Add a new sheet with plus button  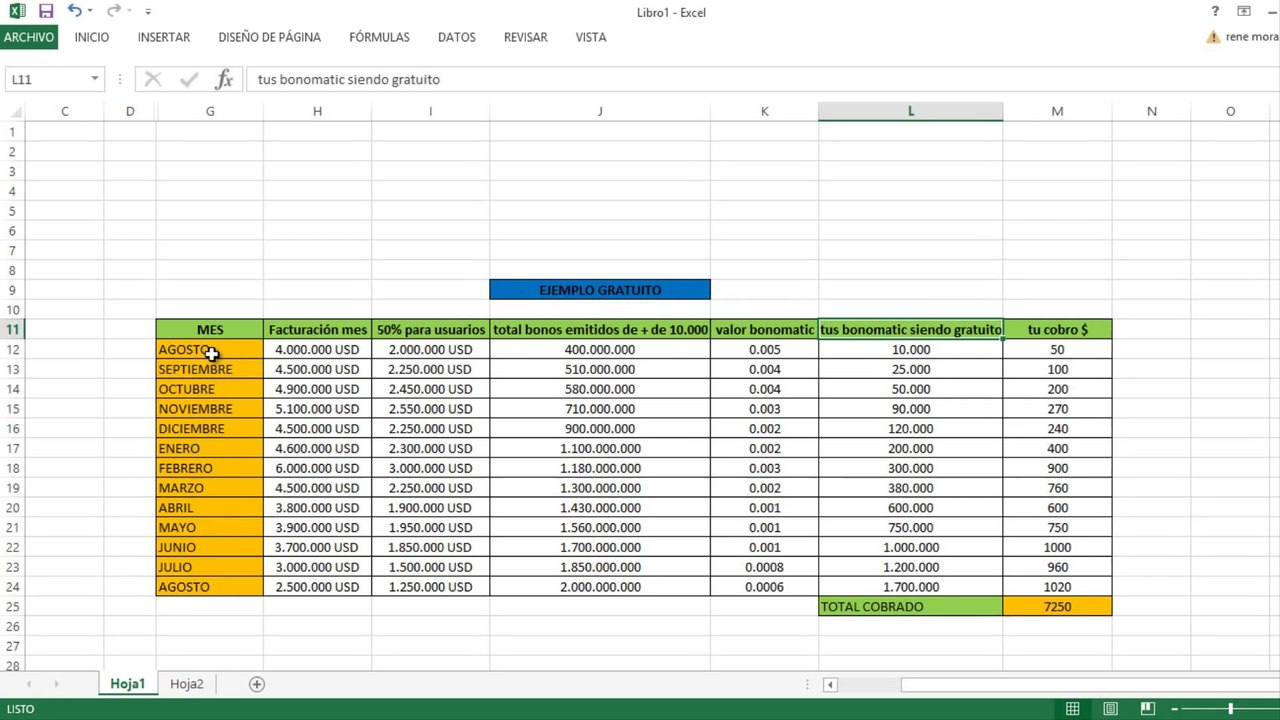tap(257, 684)
